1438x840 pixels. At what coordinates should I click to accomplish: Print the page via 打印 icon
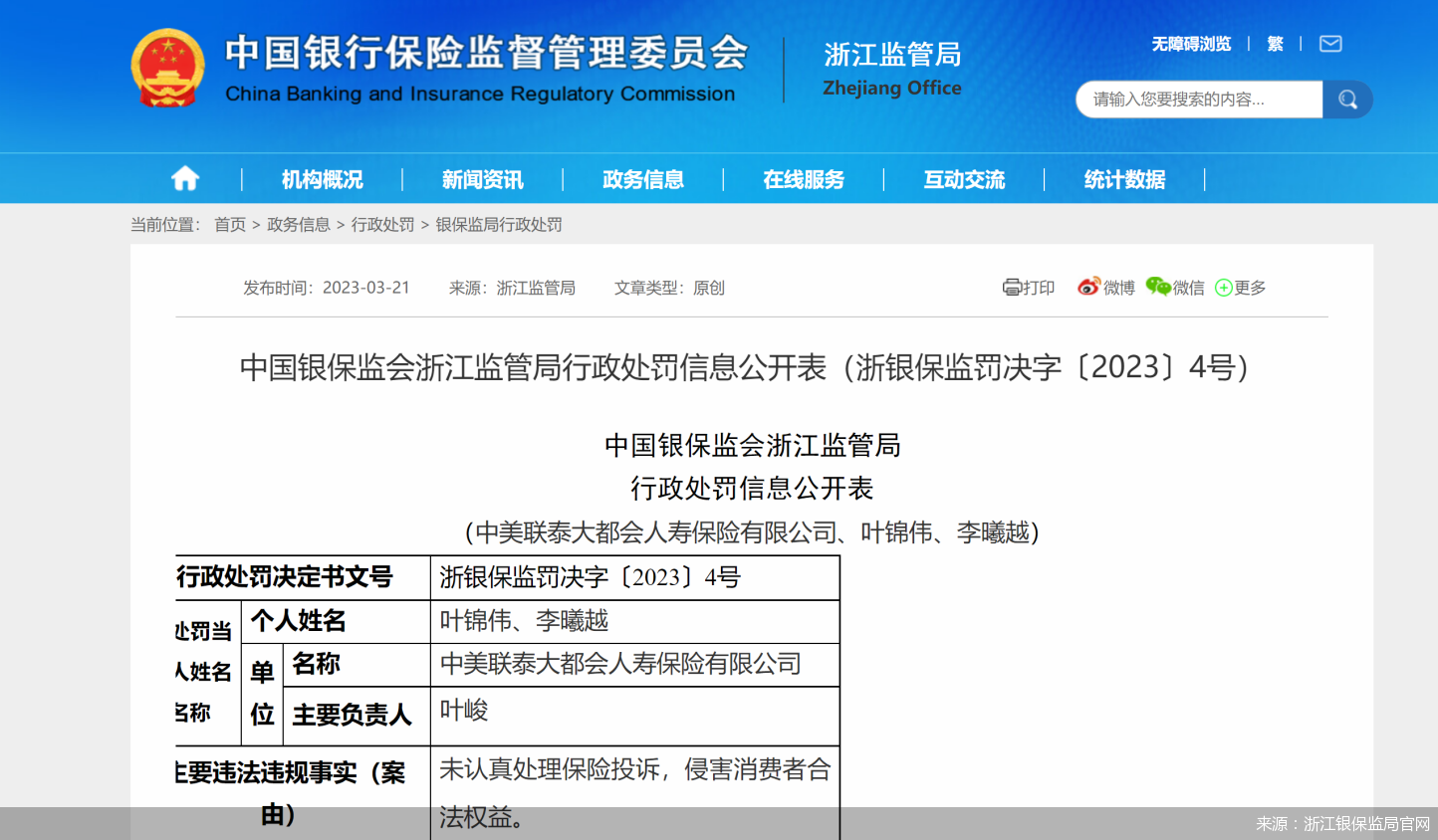1029,288
